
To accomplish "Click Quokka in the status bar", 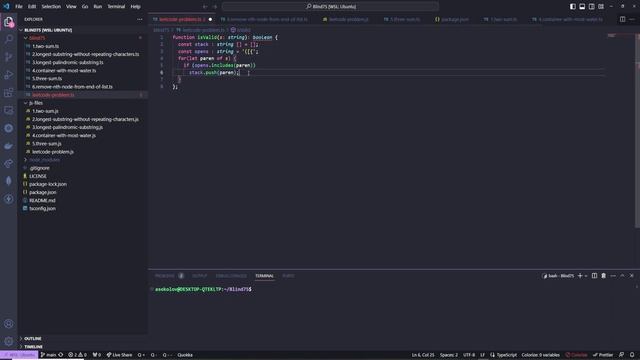I will point(185,355).
